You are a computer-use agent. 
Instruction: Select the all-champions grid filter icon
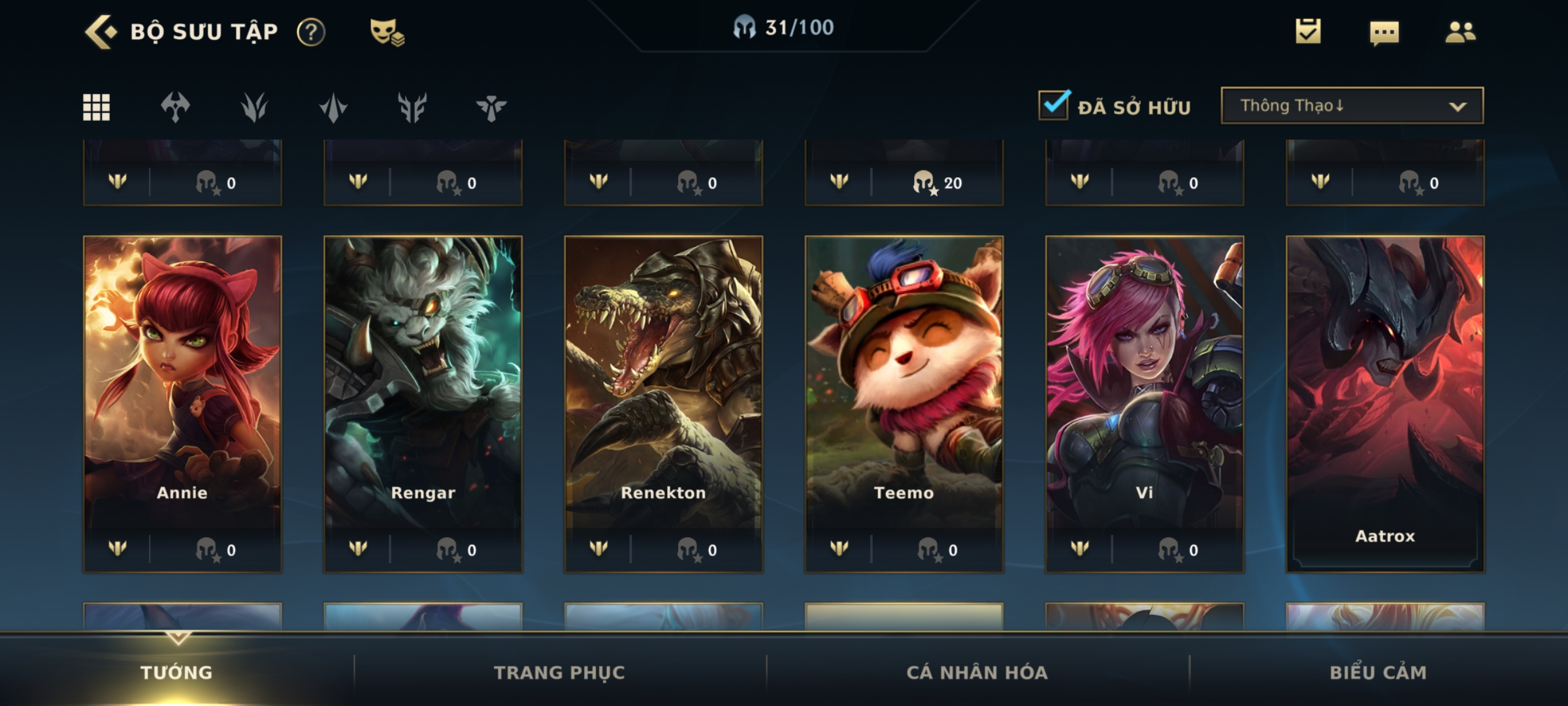coord(96,107)
